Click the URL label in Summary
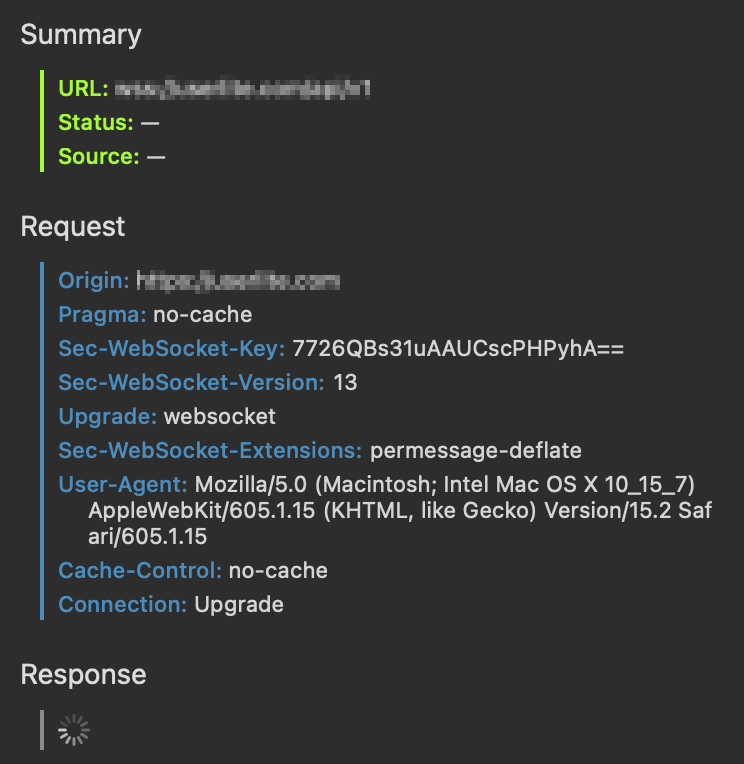The image size is (744, 764). (x=83, y=89)
